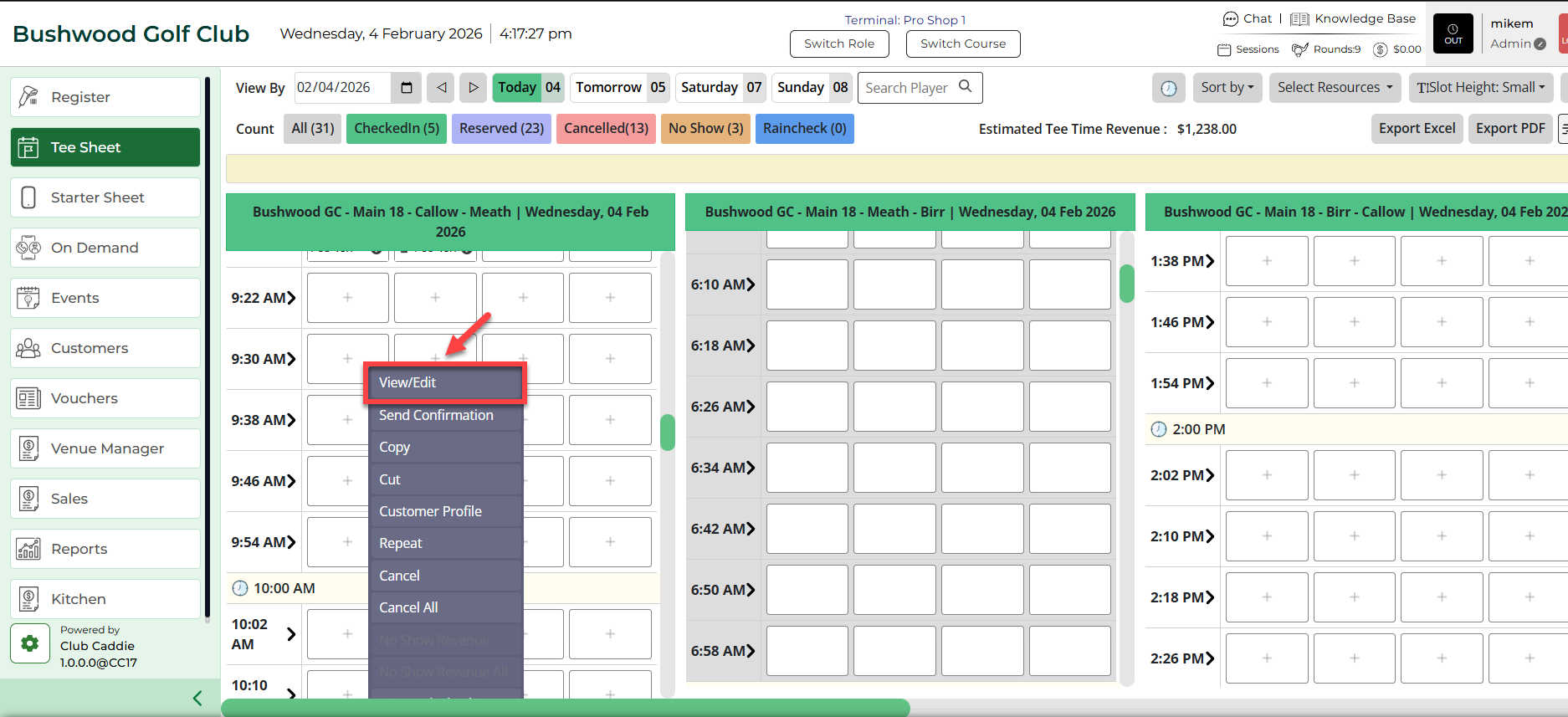The image size is (1568, 717).
Task: Open Chat from the header
Action: point(1247,18)
